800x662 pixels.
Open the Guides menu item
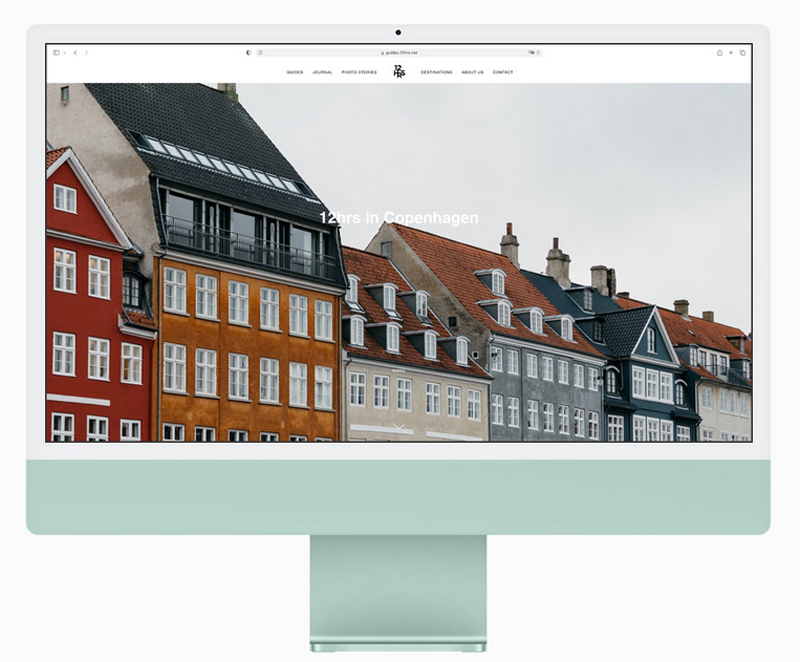coord(295,72)
